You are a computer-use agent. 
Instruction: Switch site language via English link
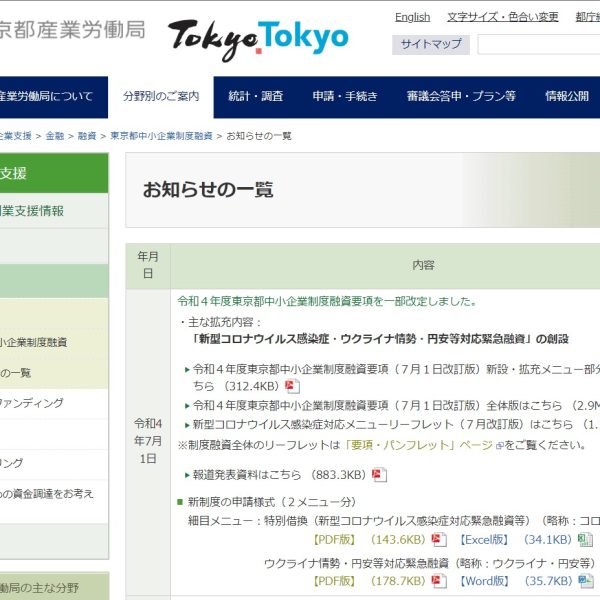[x=412, y=17]
